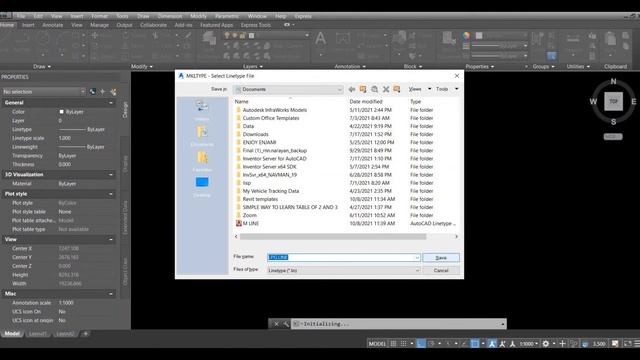
Task: Click Cancel button in dialog
Action: point(441,271)
